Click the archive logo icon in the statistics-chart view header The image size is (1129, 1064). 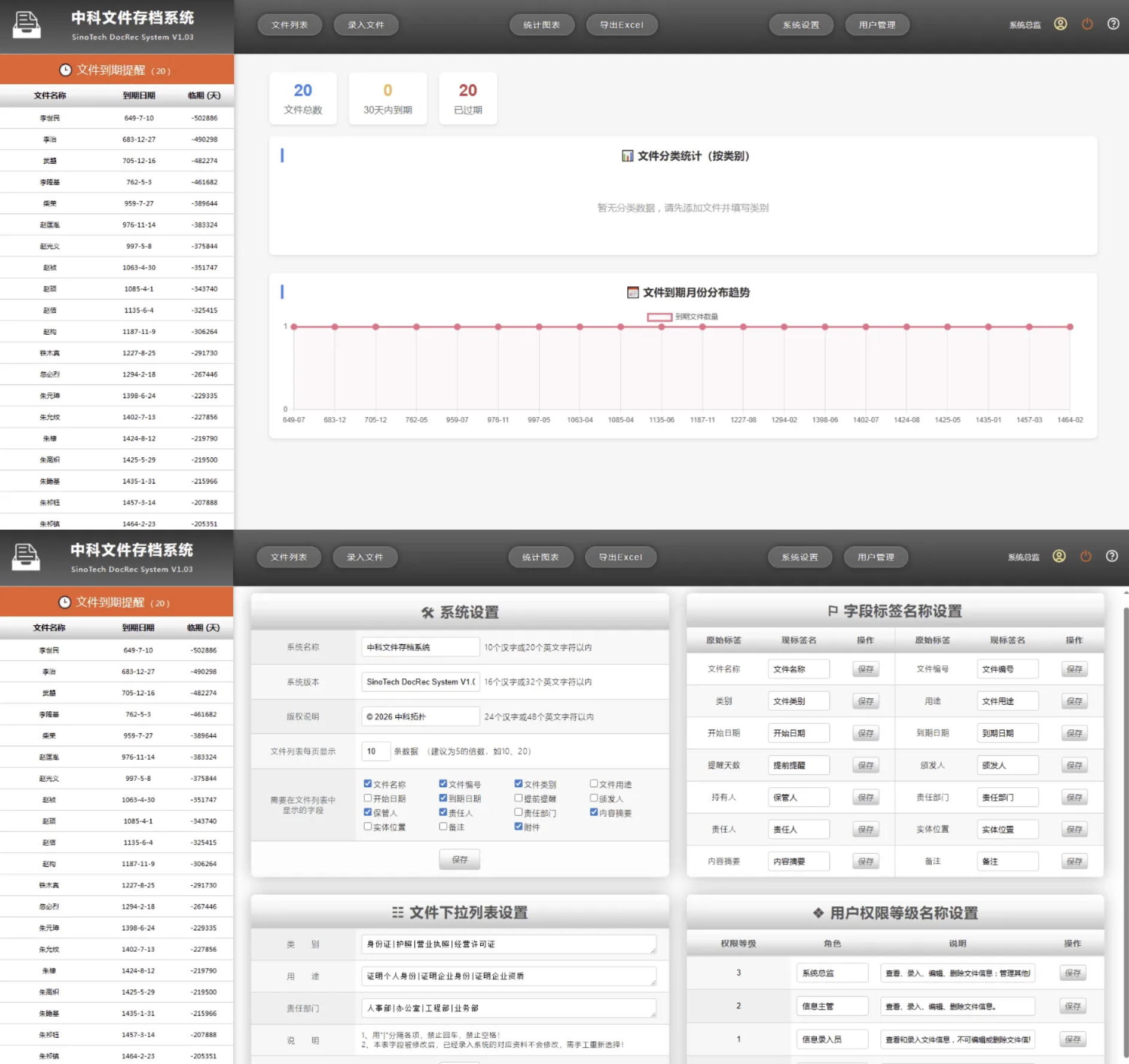pyautogui.click(x=27, y=25)
